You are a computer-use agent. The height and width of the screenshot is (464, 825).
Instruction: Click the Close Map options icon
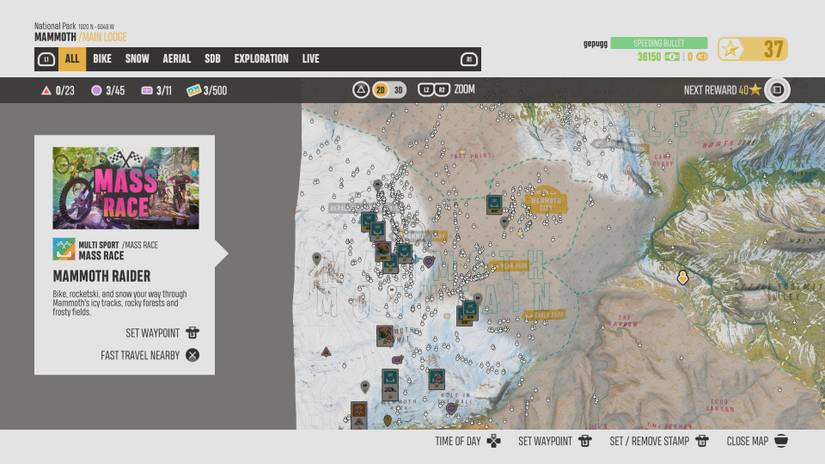(x=781, y=441)
